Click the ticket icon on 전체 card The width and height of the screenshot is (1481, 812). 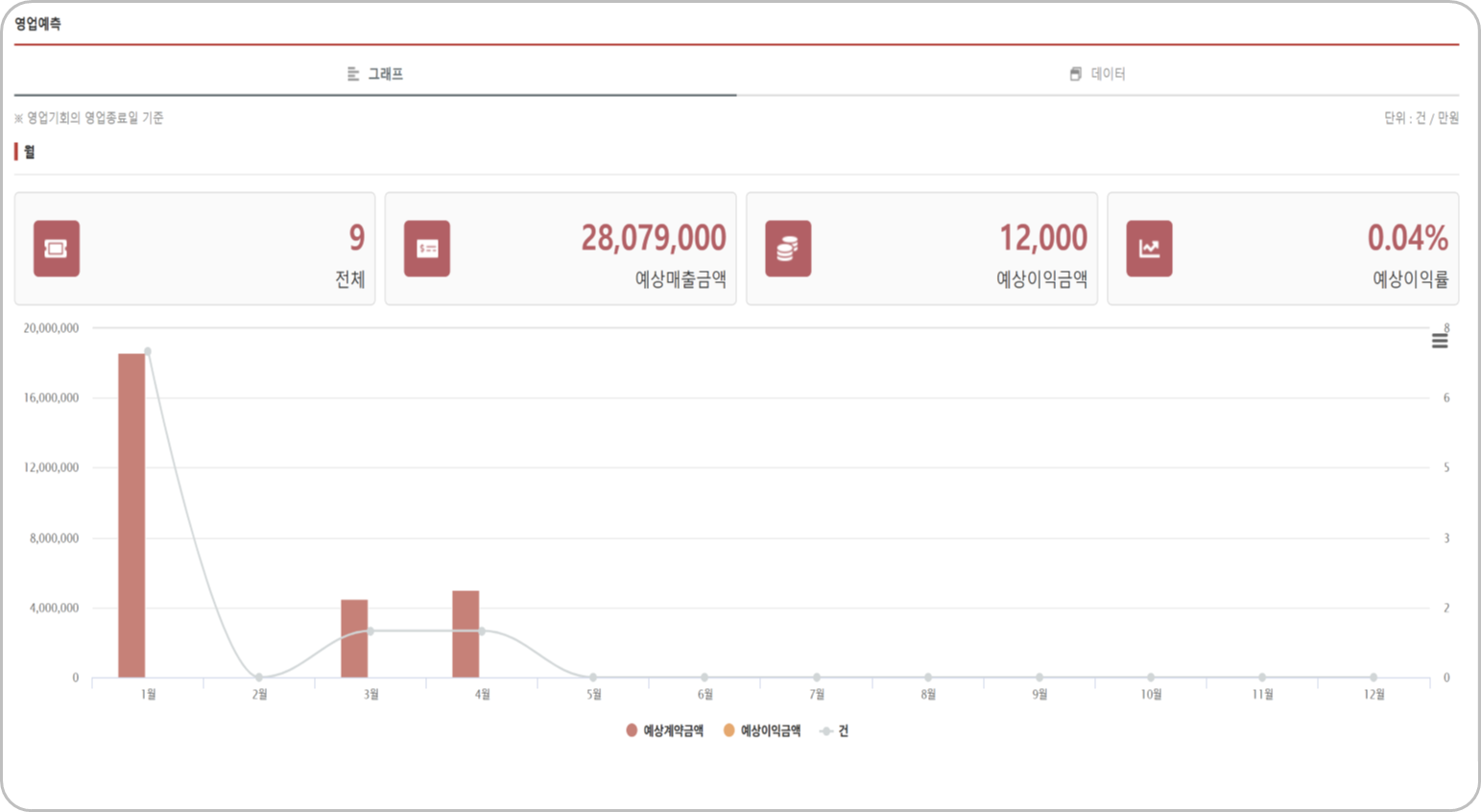(x=57, y=249)
